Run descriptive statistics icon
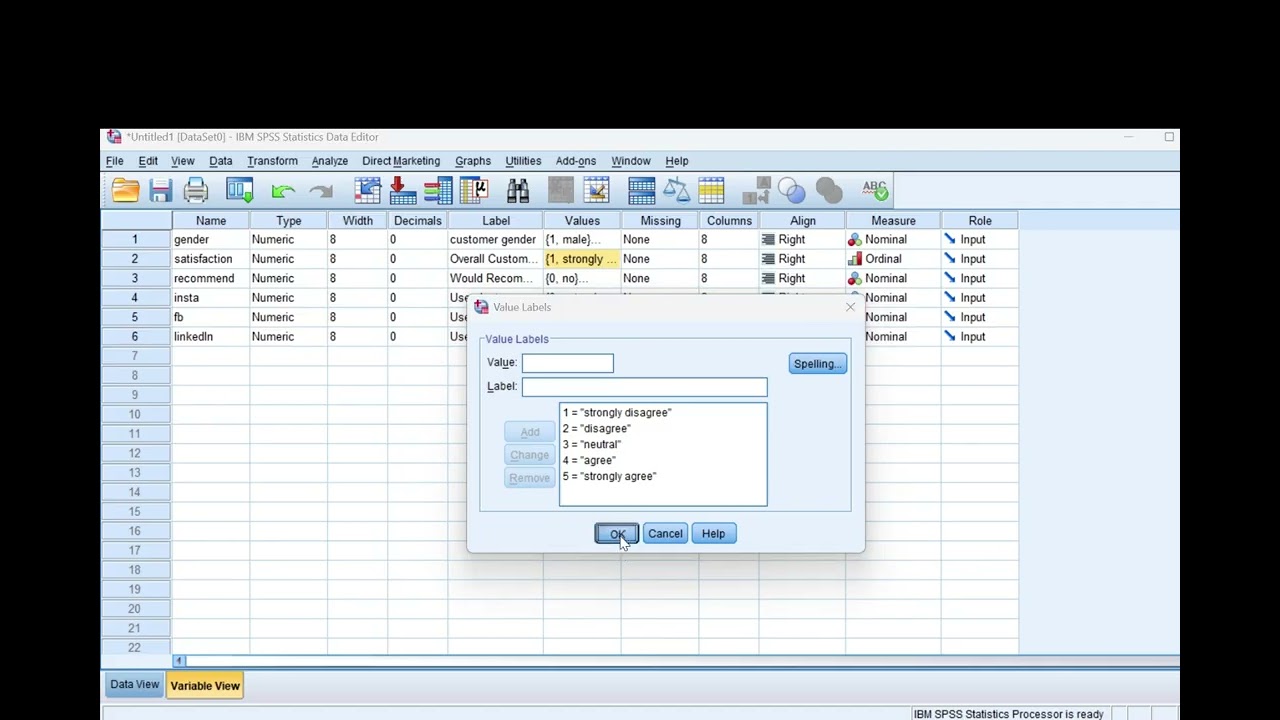Image resolution: width=1280 pixels, height=720 pixels. click(x=474, y=190)
